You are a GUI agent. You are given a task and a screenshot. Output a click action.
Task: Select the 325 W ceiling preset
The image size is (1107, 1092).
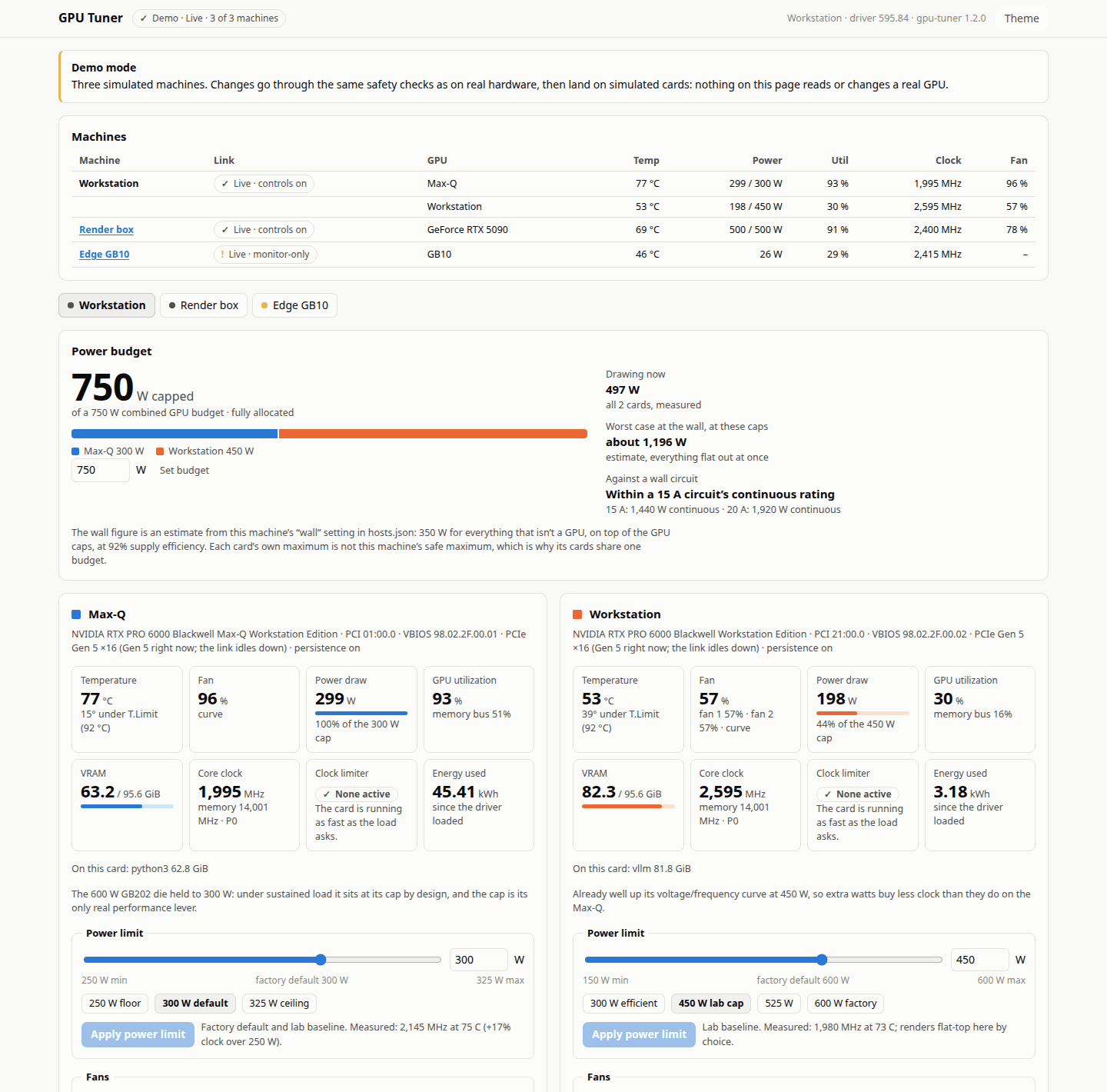(x=279, y=1004)
